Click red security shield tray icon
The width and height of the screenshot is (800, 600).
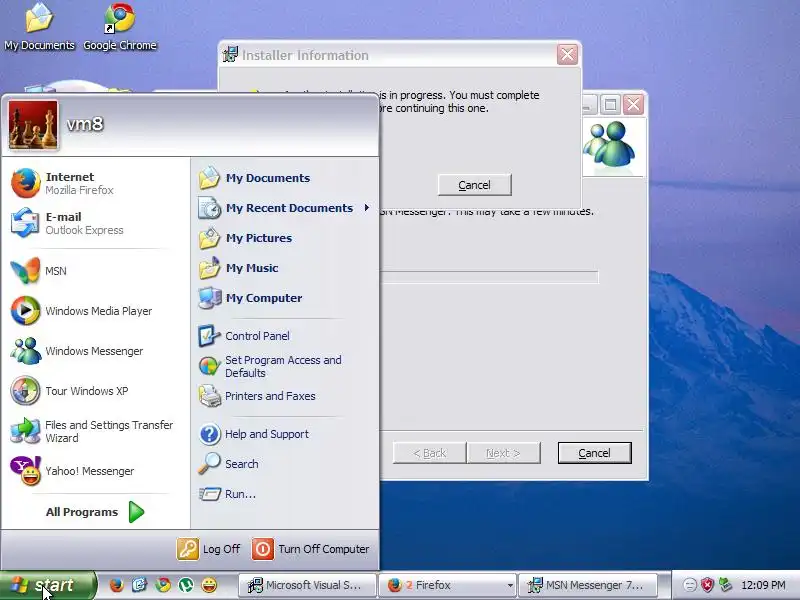click(x=707, y=585)
